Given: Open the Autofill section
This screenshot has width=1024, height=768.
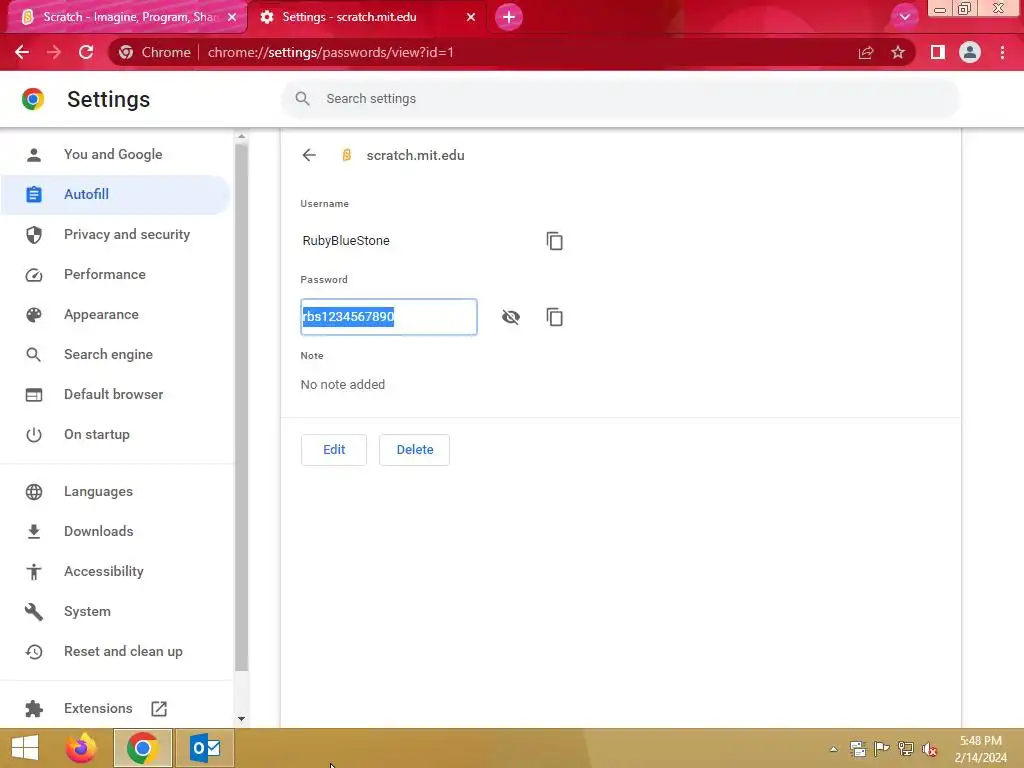Looking at the screenshot, I should [115, 195].
